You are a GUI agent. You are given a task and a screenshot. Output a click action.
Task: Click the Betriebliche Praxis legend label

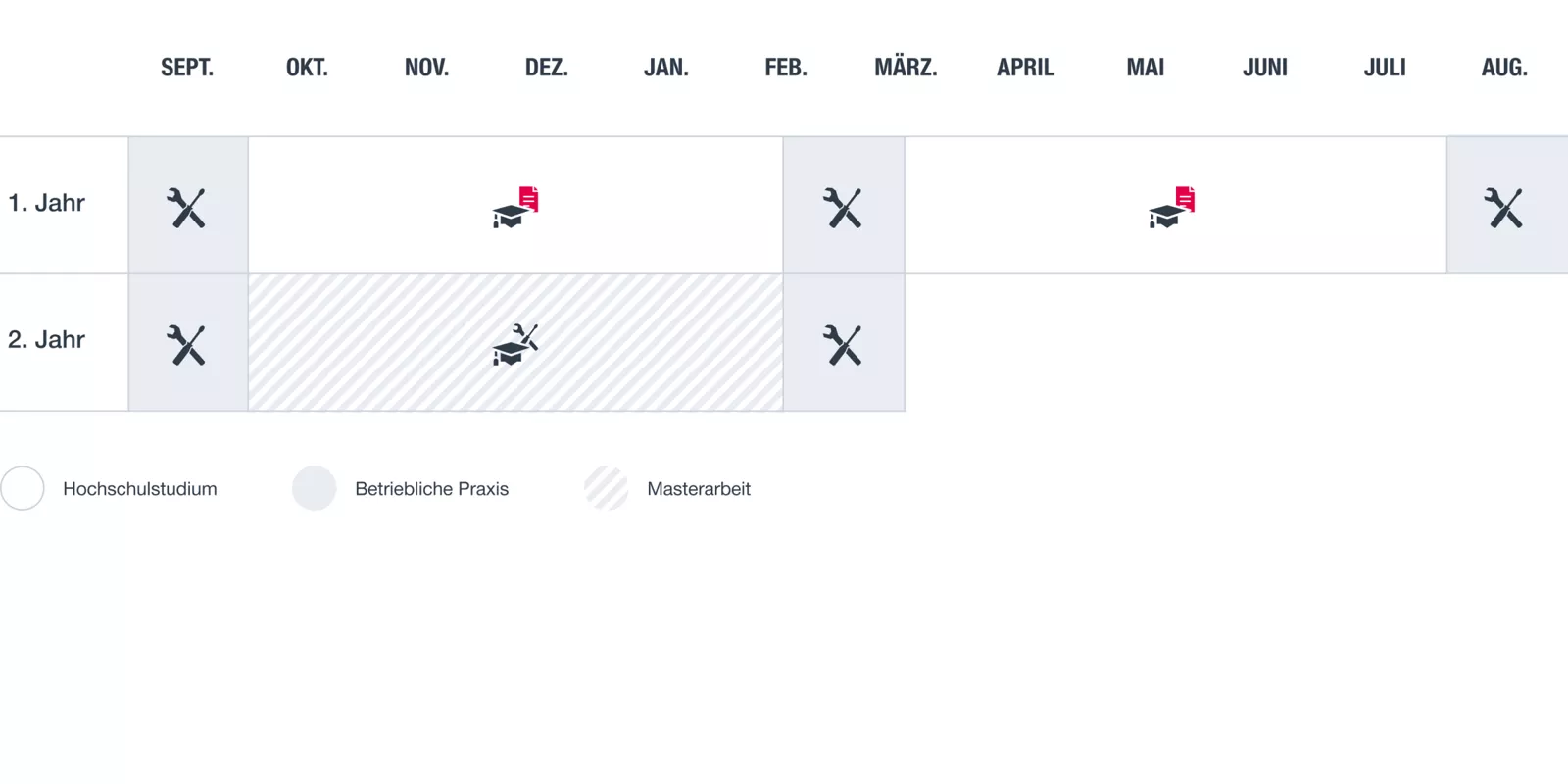click(x=431, y=489)
